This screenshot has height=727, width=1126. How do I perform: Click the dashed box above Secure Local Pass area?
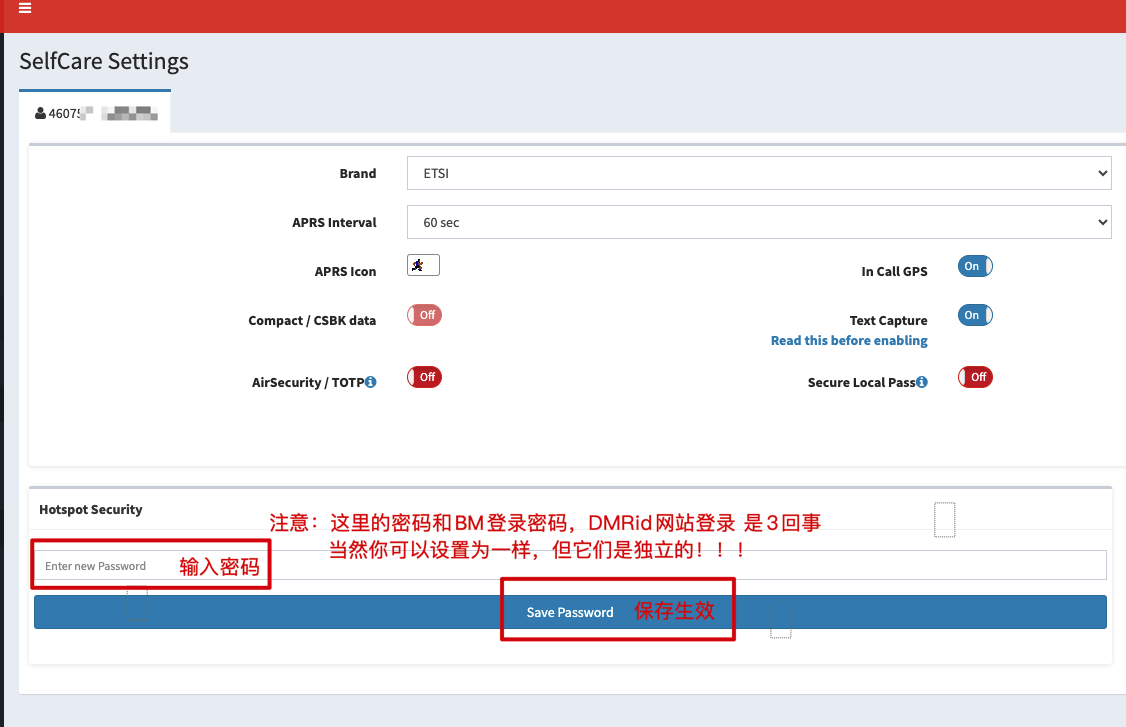[x=944, y=519]
